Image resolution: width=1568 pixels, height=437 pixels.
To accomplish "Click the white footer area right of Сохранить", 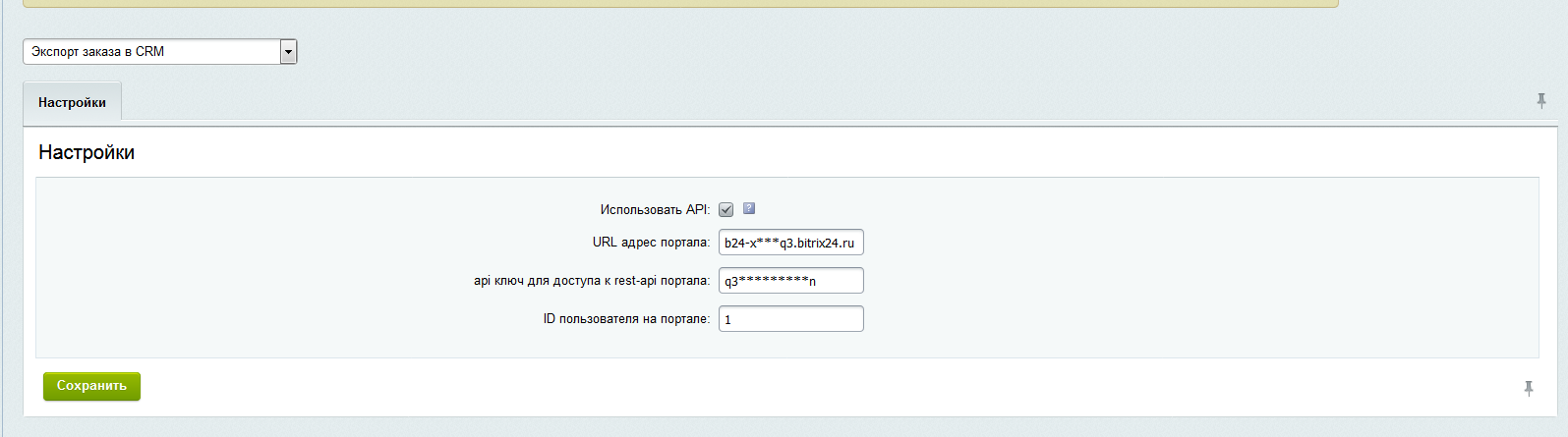I will pyautogui.click(x=786, y=387).
